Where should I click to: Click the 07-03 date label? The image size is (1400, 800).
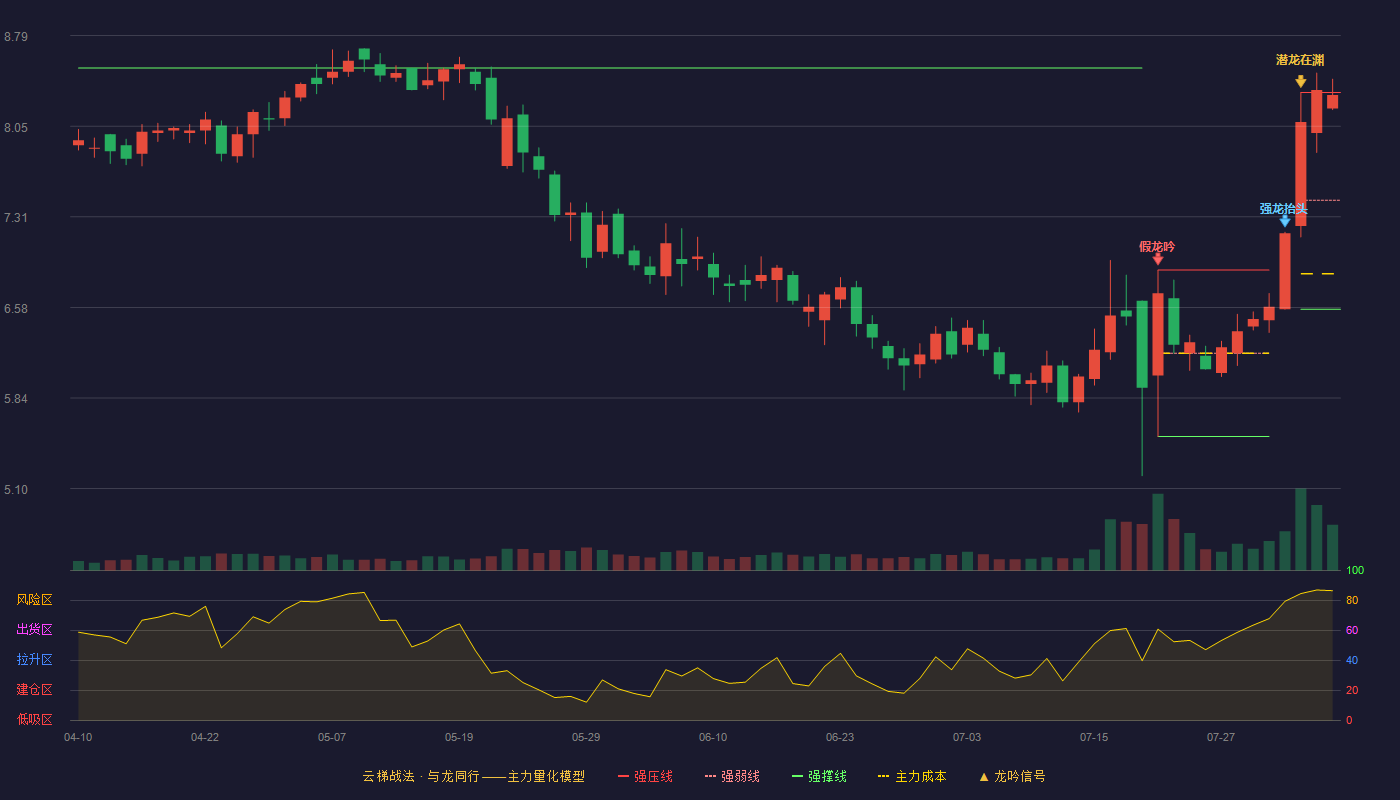(967, 737)
